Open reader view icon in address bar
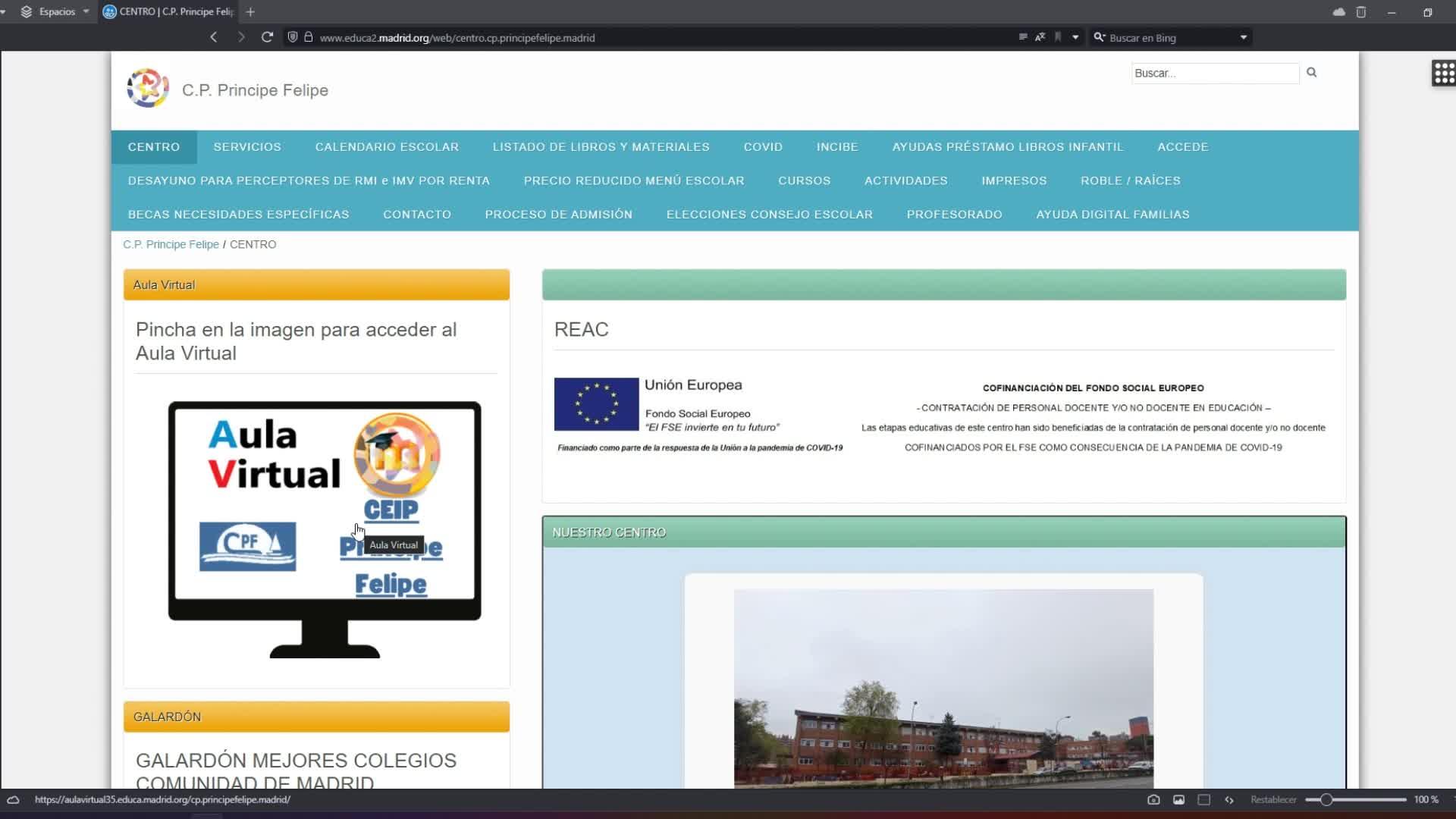 pos(1023,37)
